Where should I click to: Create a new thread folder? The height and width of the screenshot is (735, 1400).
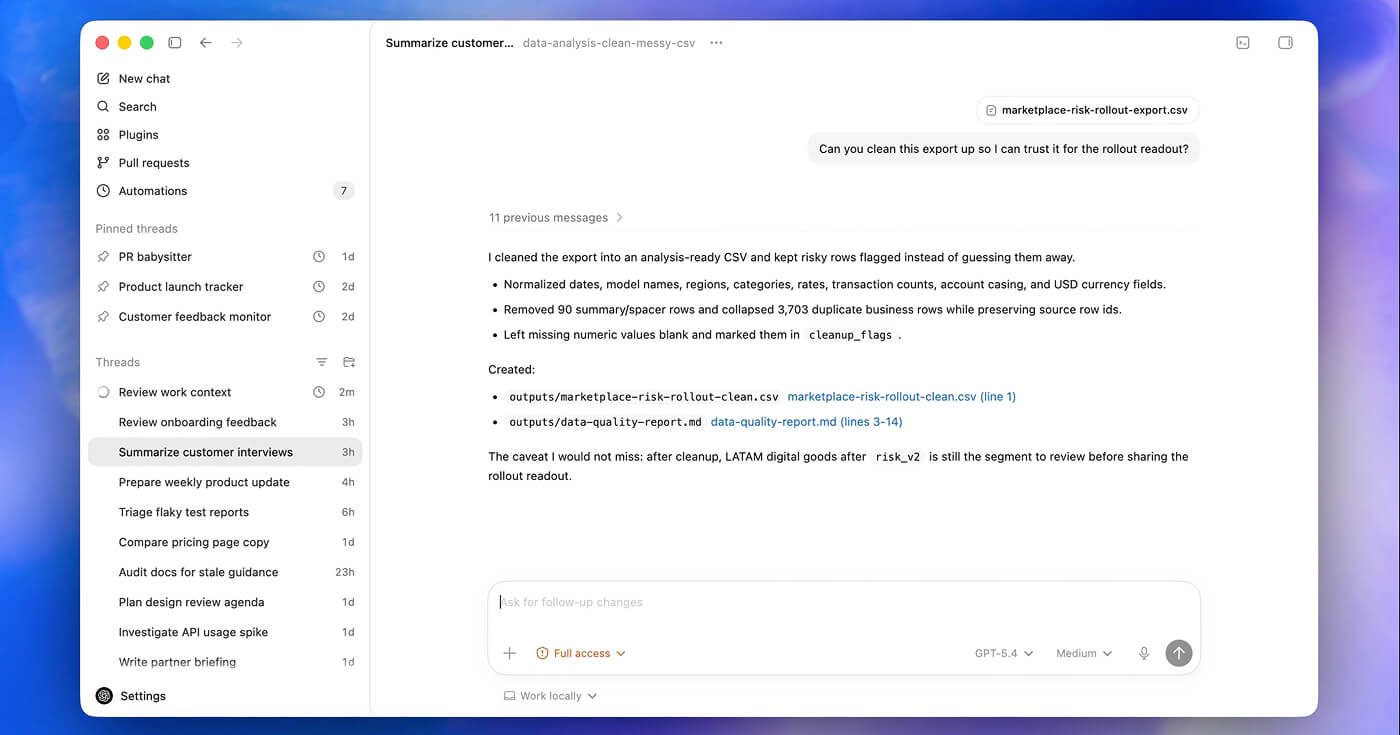(347, 361)
